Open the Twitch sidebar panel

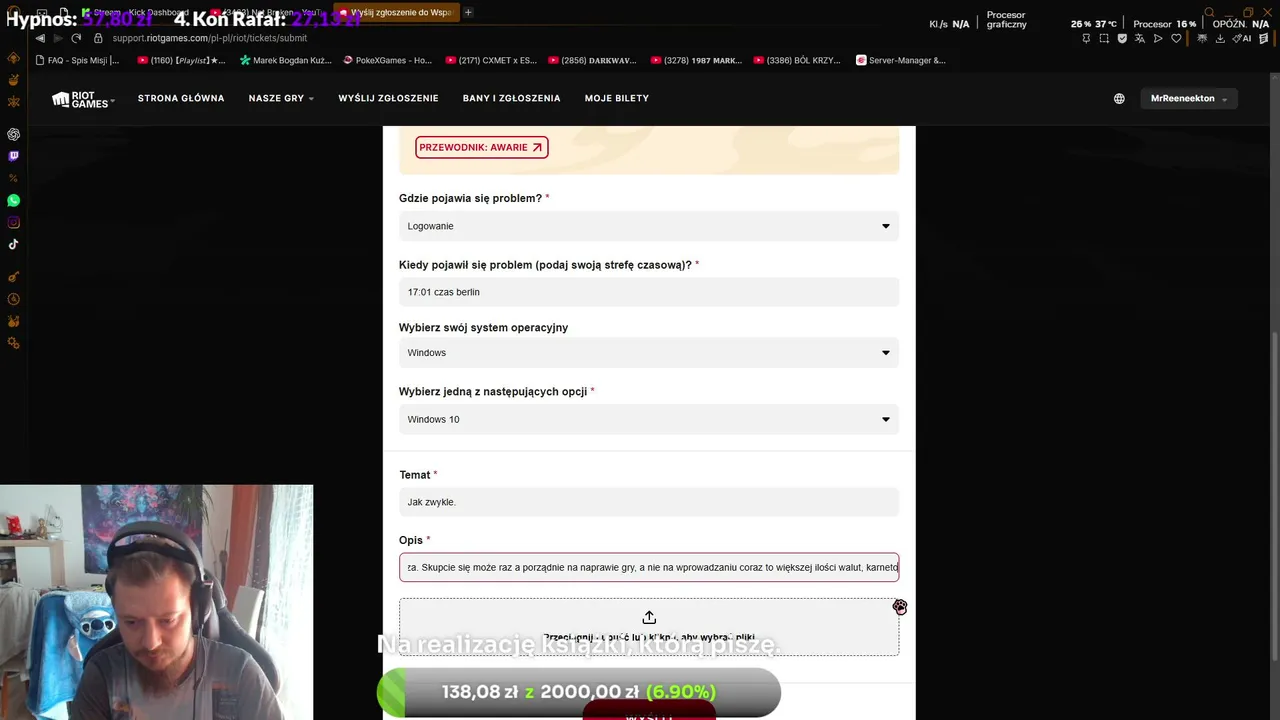tap(13, 156)
